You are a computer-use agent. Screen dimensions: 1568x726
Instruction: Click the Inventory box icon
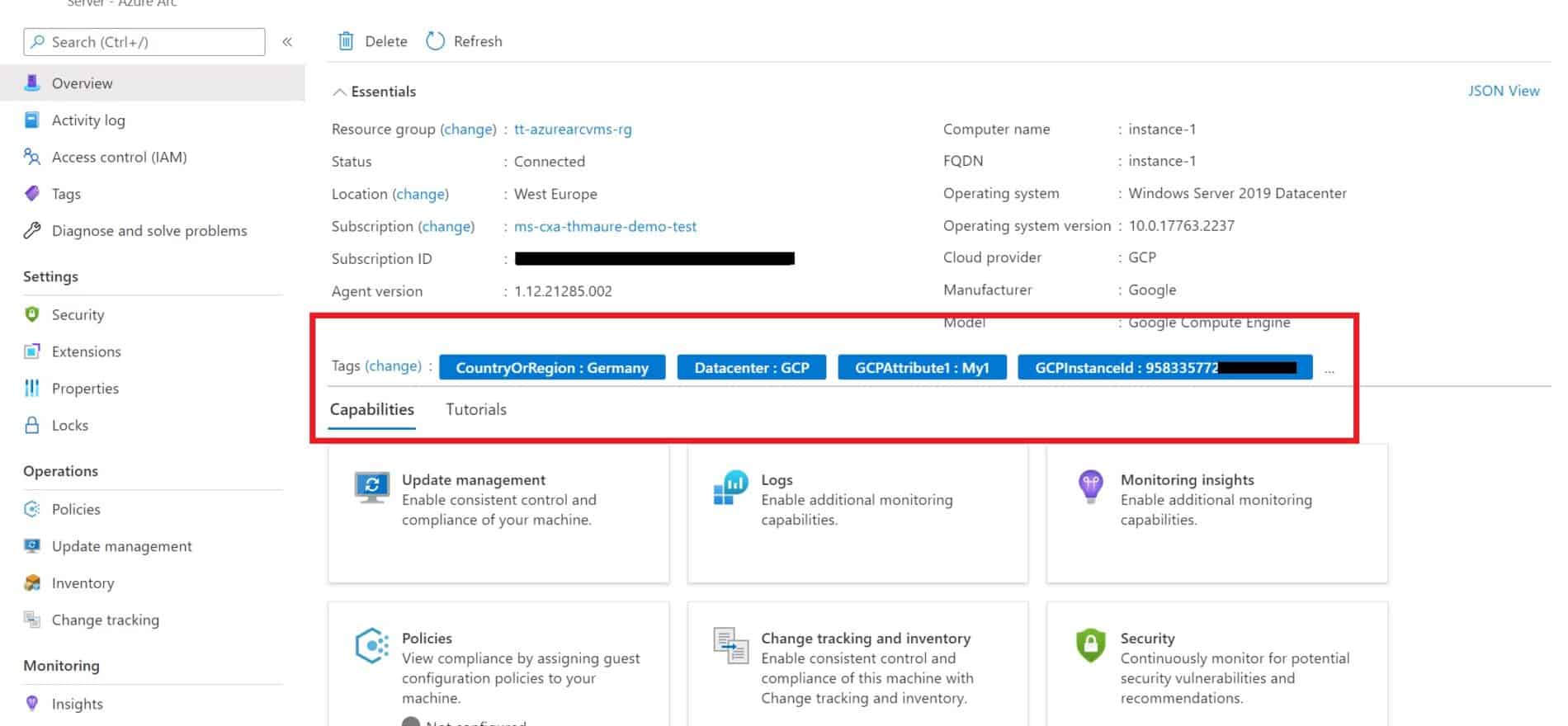pos(32,583)
